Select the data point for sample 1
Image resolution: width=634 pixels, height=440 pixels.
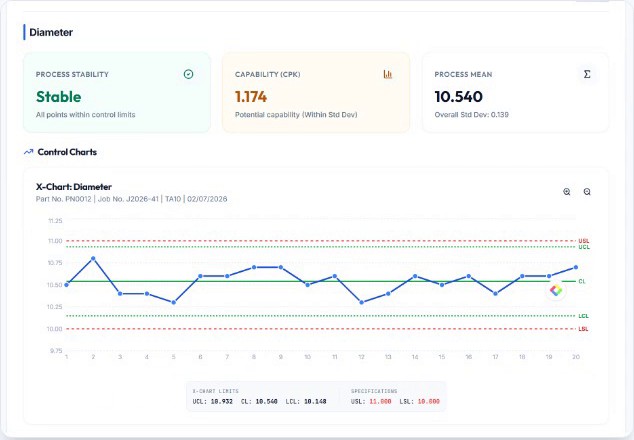[x=67, y=285]
